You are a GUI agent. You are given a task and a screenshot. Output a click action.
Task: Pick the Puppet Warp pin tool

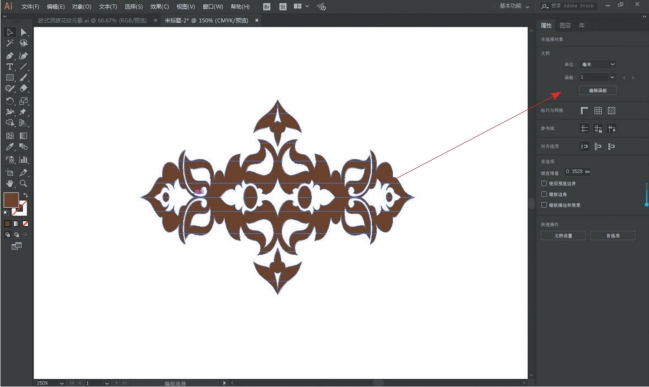[x=24, y=112]
